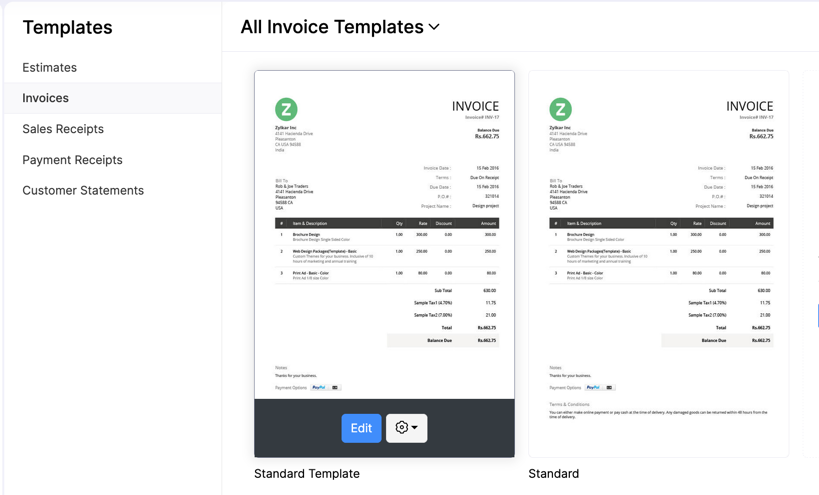This screenshot has height=495, width=819.
Task: Click the card icon beside PayPal in Standard preview
Action: [609, 387]
